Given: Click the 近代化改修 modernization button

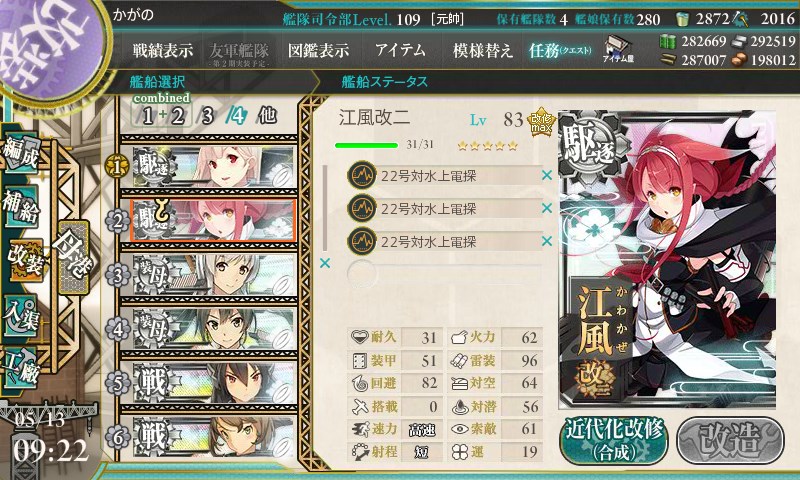Looking at the screenshot, I should point(614,440).
